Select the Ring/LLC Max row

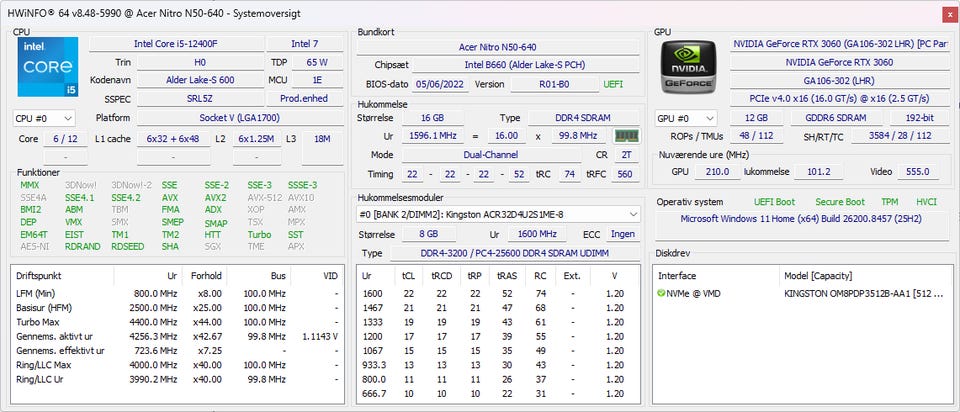[x=178, y=365]
